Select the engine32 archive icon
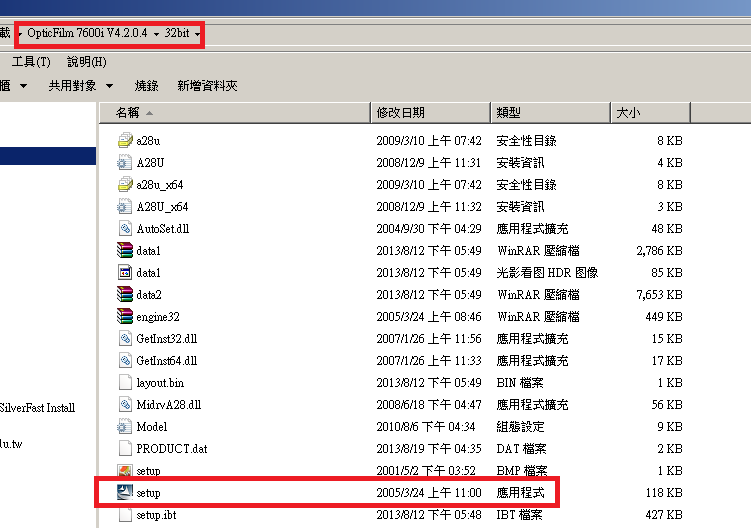The image size is (751, 528). (124, 317)
